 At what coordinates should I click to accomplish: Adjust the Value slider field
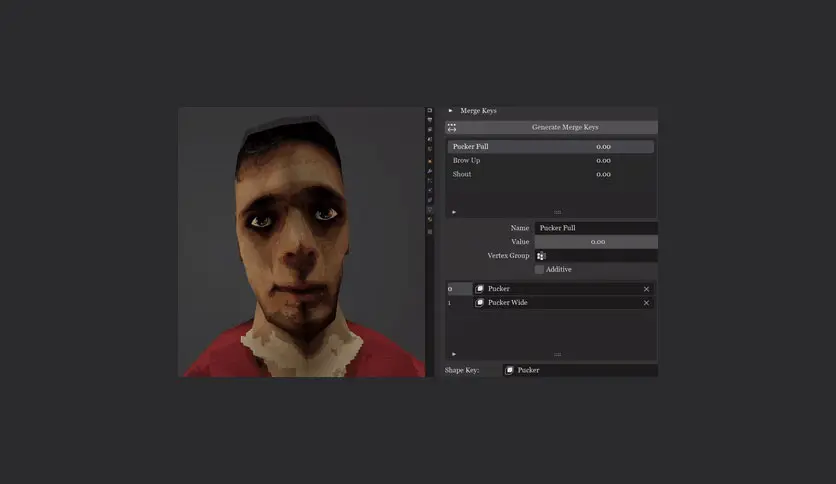[596, 242]
